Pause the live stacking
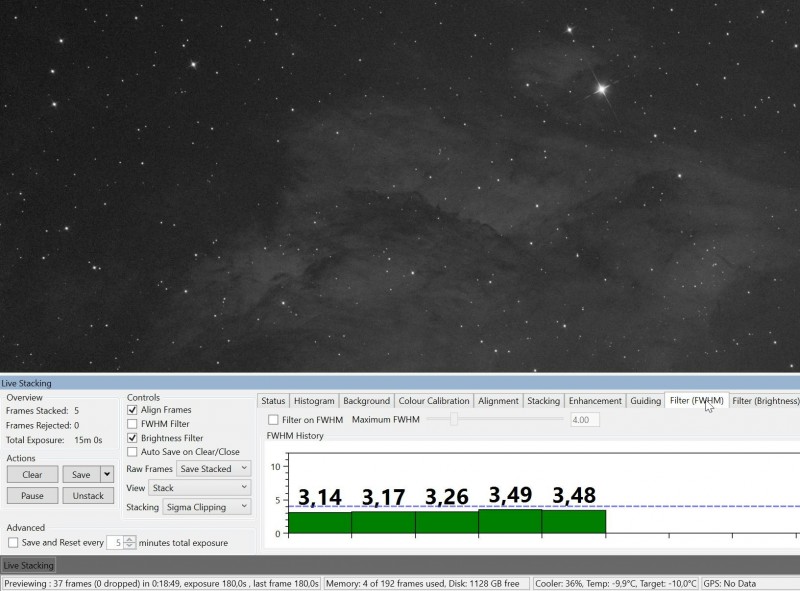The height and width of the screenshot is (591, 800). pos(32,496)
